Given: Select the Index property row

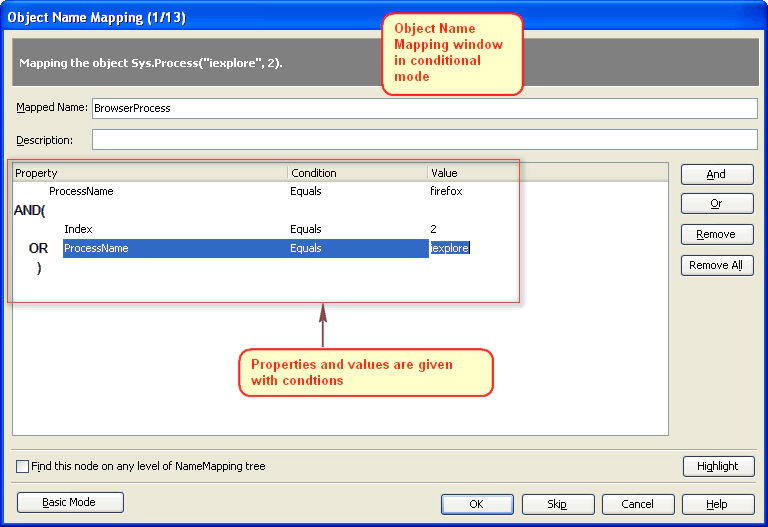Looking at the screenshot, I should [x=78, y=229].
